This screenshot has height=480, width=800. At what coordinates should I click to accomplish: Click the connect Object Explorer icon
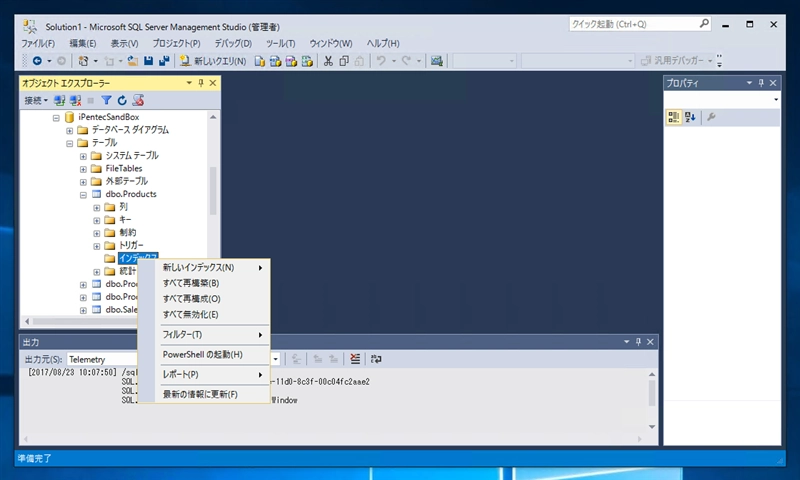(x=60, y=100)
